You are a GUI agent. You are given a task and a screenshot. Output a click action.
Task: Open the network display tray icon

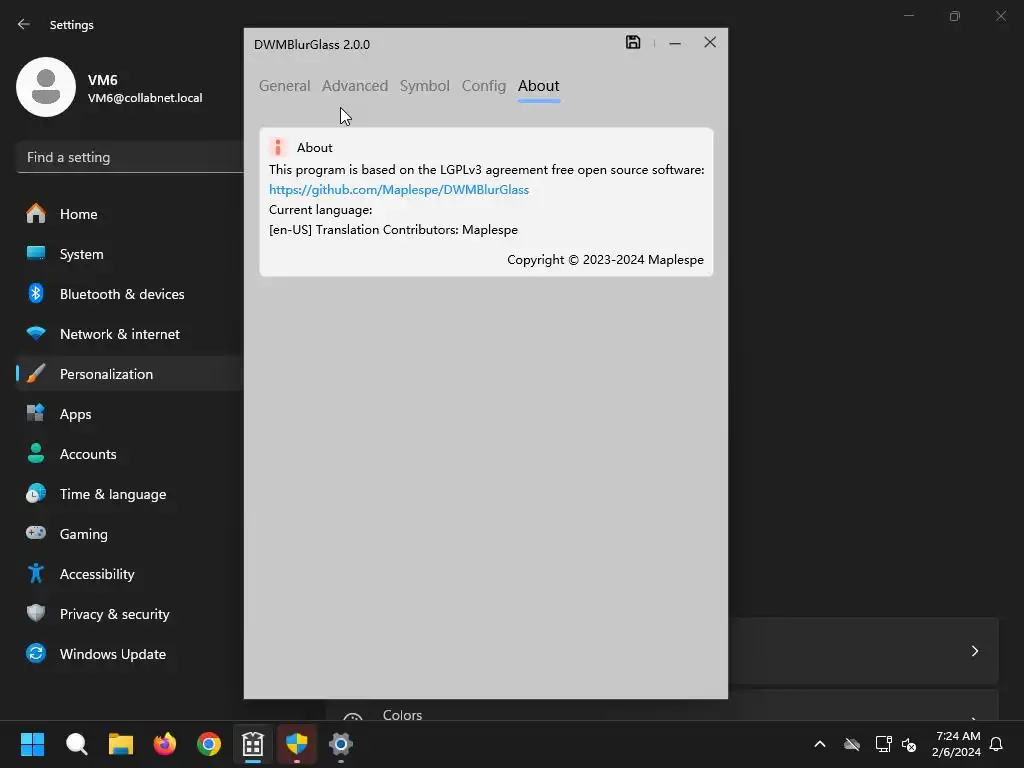click(x=883, y=744)
